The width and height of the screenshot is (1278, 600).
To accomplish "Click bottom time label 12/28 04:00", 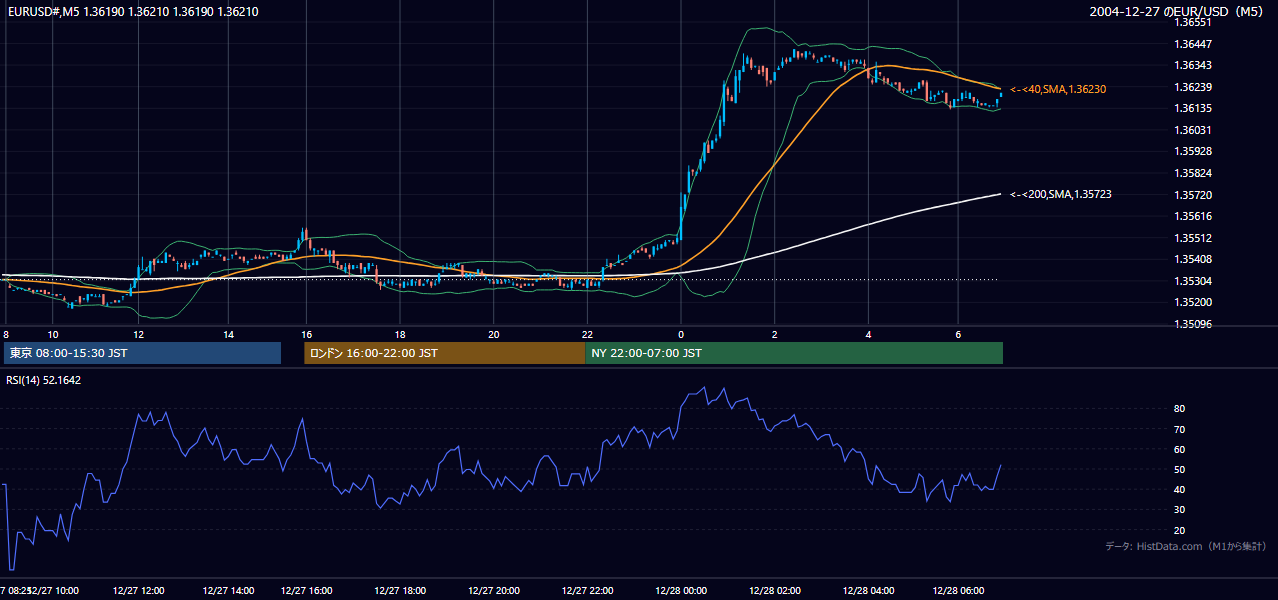I will tap(869, 590).
